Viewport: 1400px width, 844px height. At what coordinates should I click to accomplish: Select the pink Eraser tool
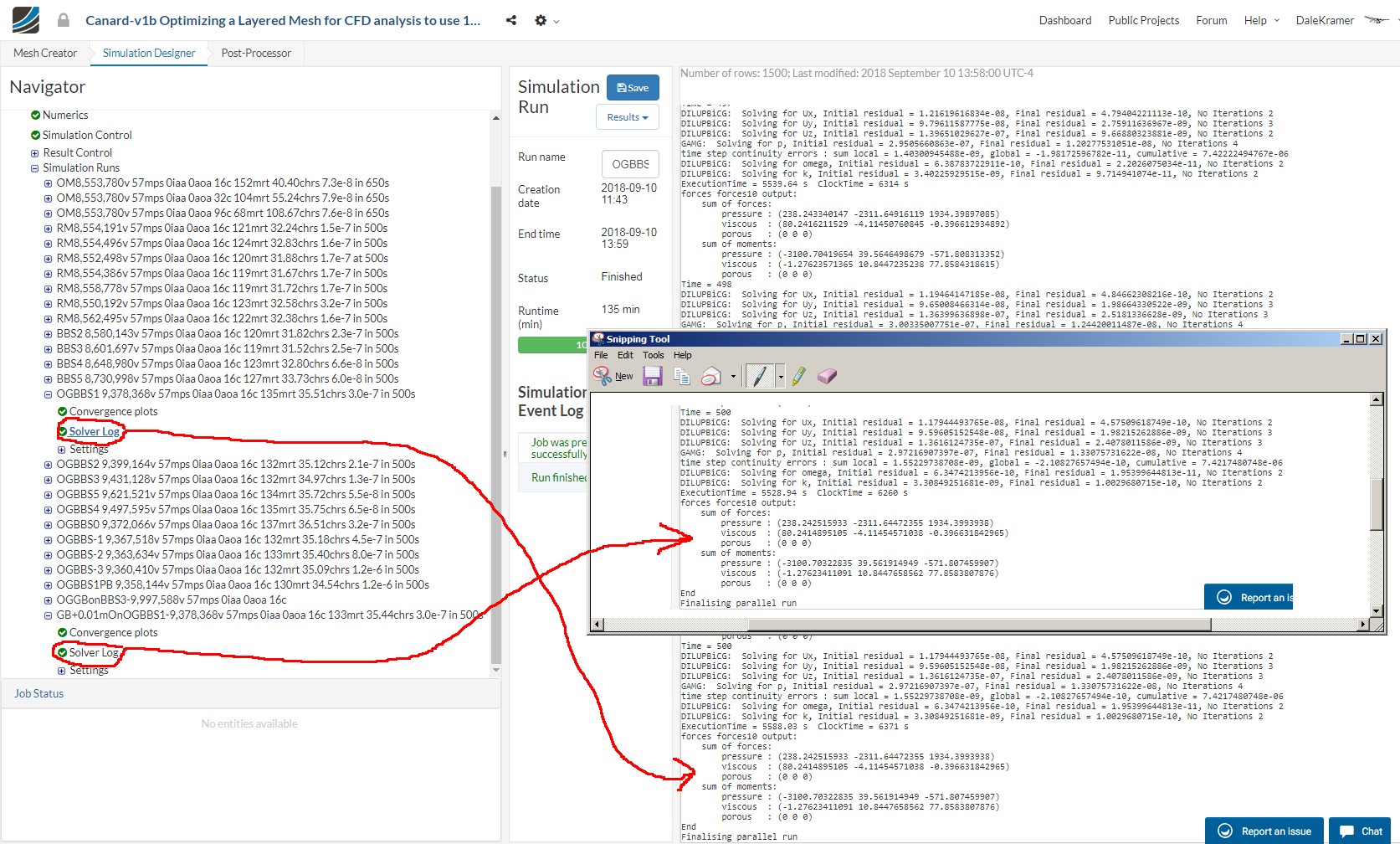tap(827, 376)
